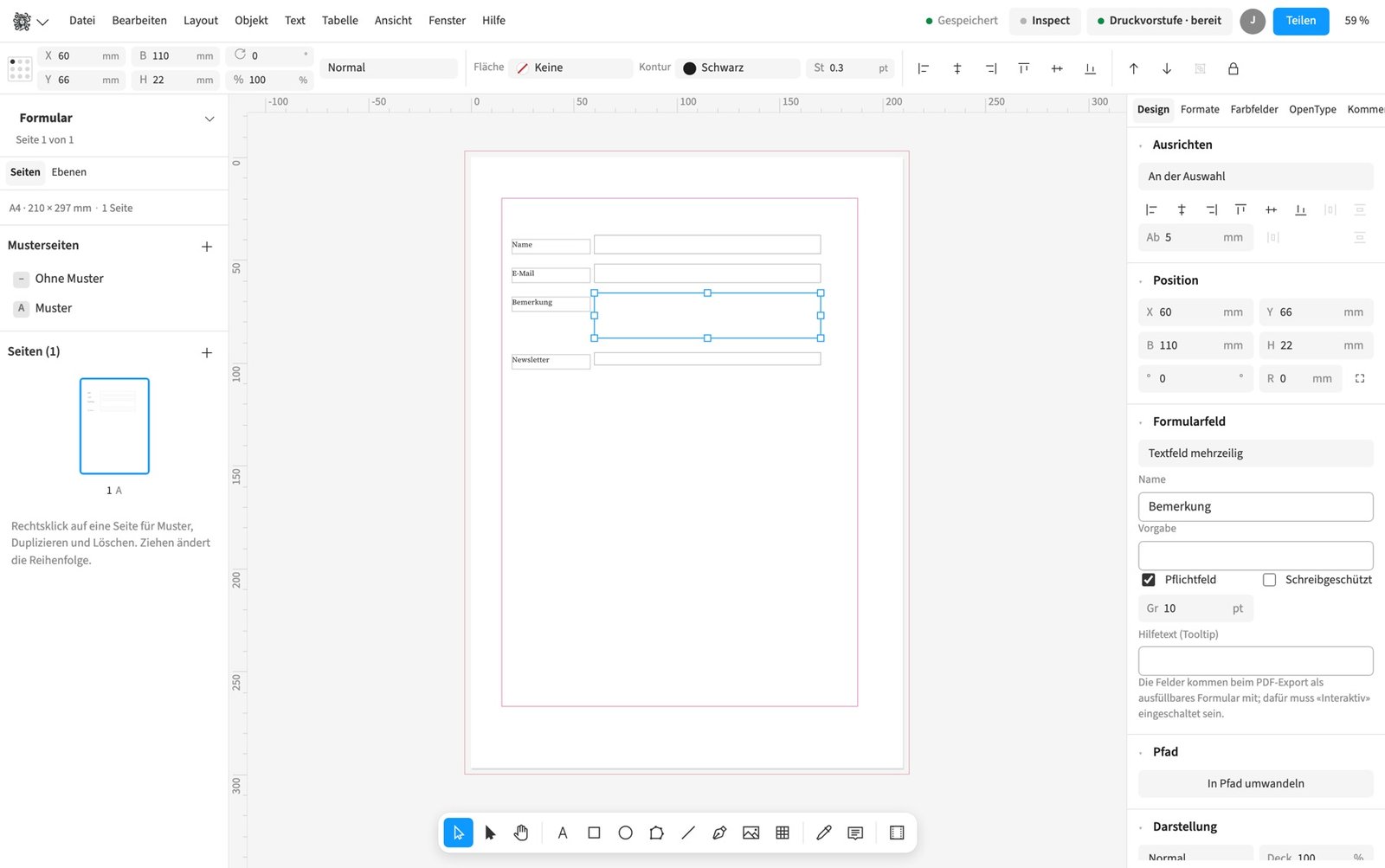Collapse the Ausrichten section
The height and width of the screenshot is (868, 1385).
1141,145
